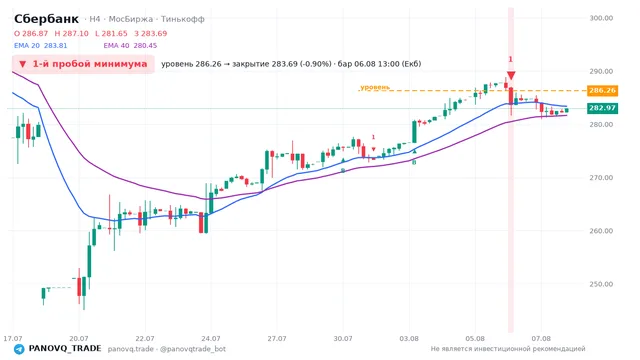Open the @panovqtrade_bot link
This screenshot has height=360, width=640.
click(193, 349)
